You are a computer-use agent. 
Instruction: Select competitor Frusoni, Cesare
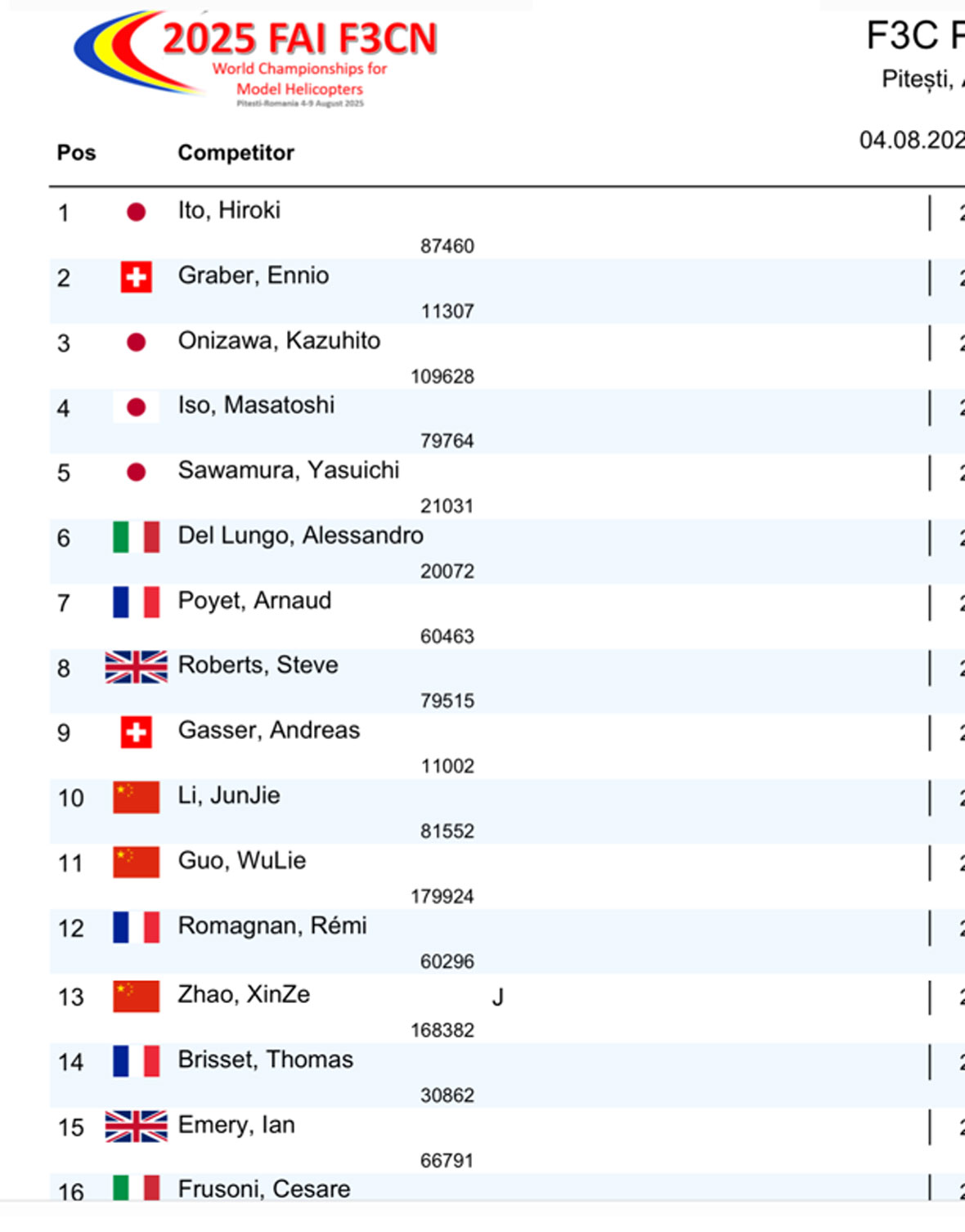(x=264, y=1189)
